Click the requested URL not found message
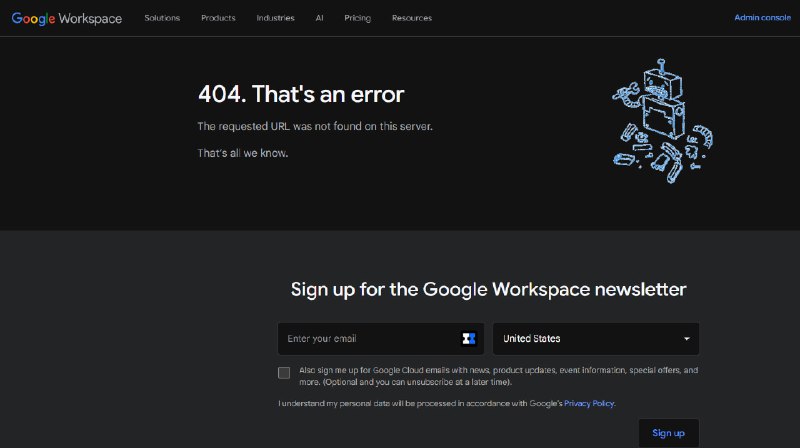 point(315,127)
